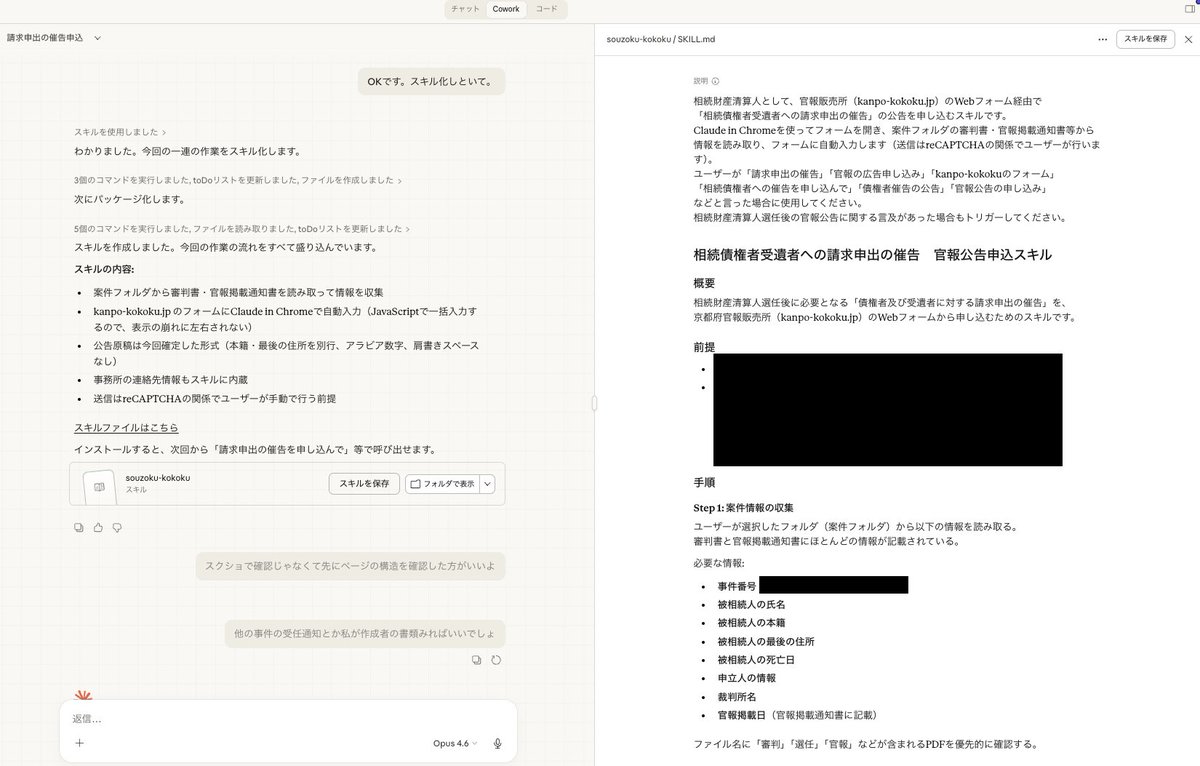Image resolution: width=1200 pixels, height=766 pixels.
Task: Click the 申立人の情報 list item
Action: [746, 678]
